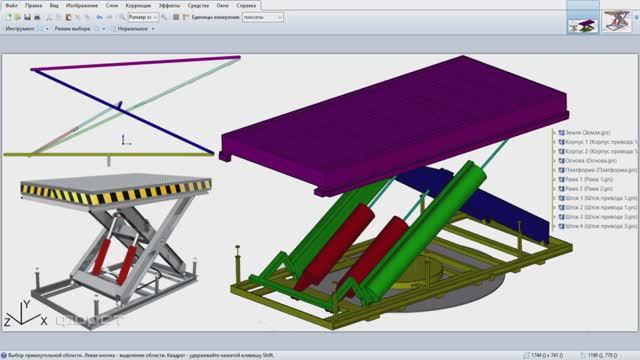Click the current tool icon next to Инструмент
Screen dimensions: 640x360
point(40,29)
